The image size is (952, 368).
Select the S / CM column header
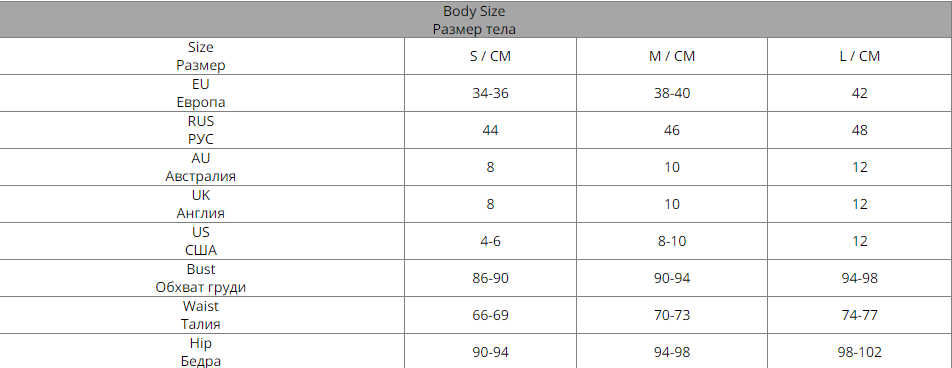[x=490, y=56]
